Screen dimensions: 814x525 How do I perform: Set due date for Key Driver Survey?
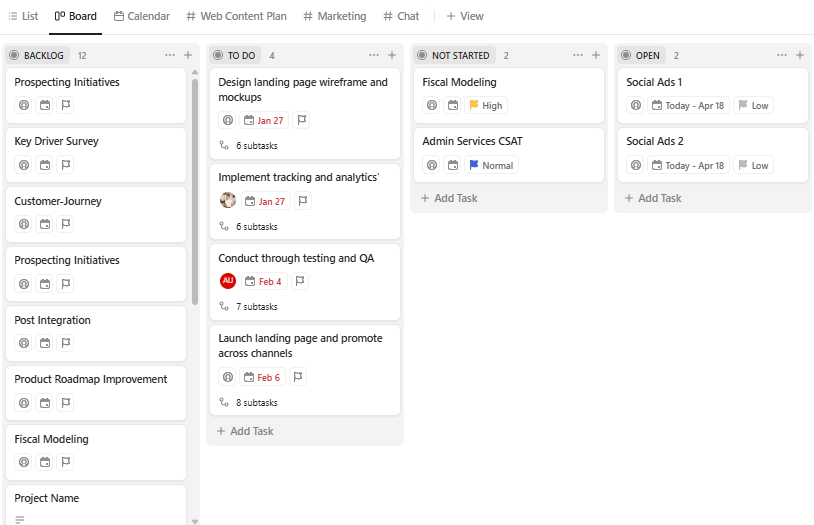[x=45, y=165]
